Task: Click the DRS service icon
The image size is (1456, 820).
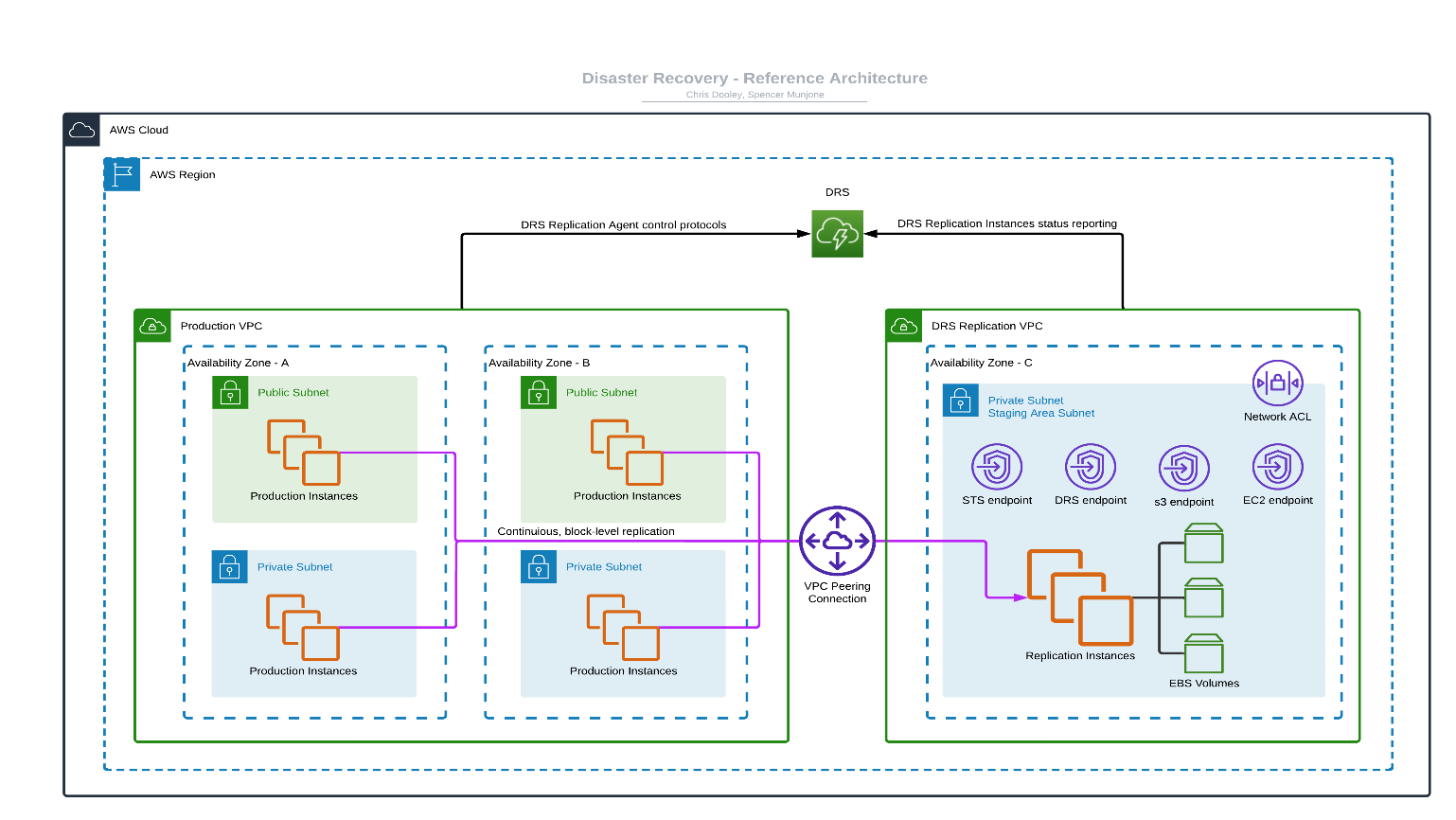Action: [x=837, y=234]
